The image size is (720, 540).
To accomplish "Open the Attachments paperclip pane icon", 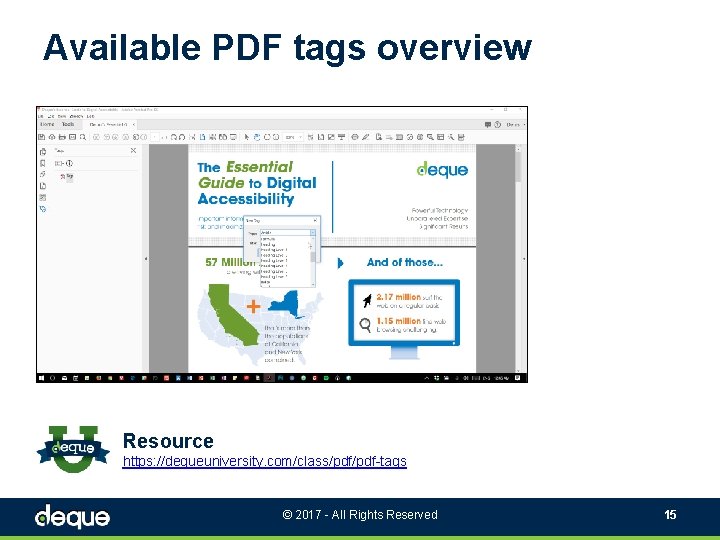I will pos(43,174).
